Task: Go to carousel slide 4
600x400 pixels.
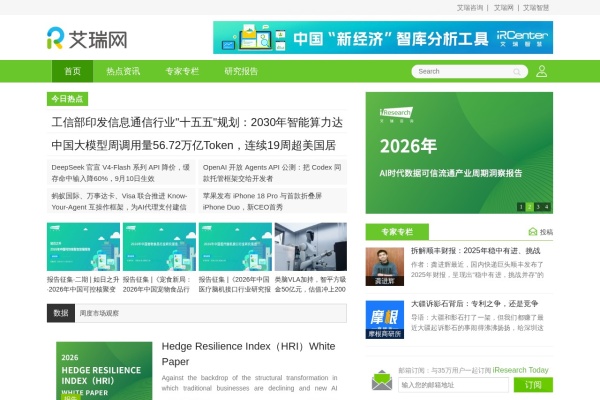Action: point(546,207)
